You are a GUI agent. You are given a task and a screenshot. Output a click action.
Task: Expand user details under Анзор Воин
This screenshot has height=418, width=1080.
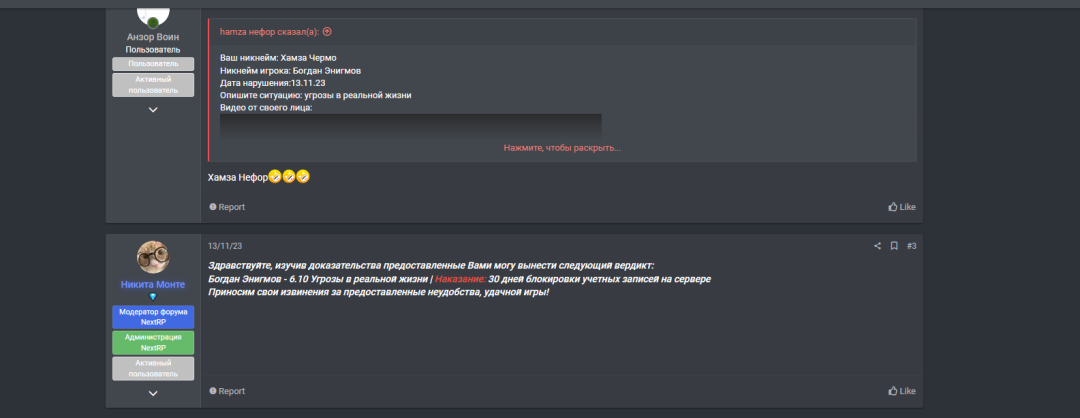click(x=153, y=109)
